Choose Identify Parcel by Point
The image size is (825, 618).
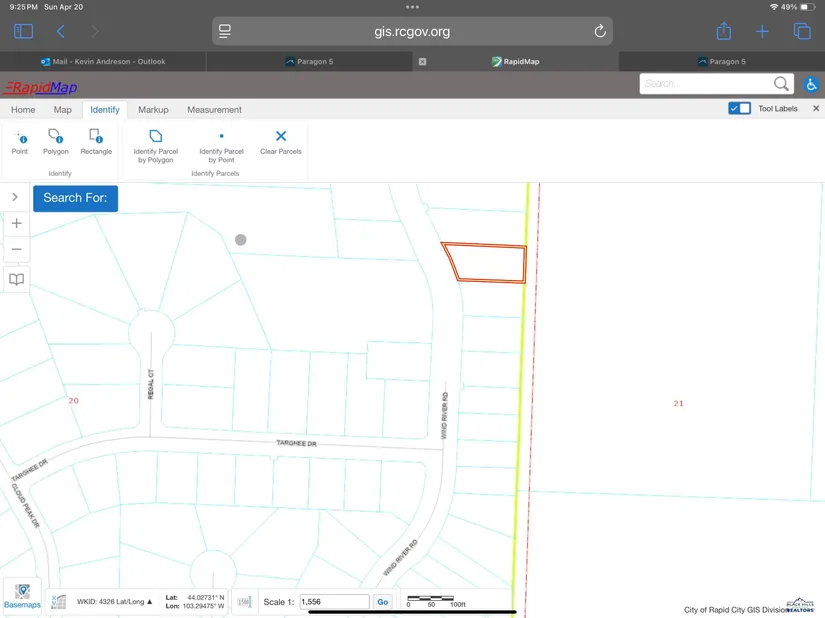[221, 145]
